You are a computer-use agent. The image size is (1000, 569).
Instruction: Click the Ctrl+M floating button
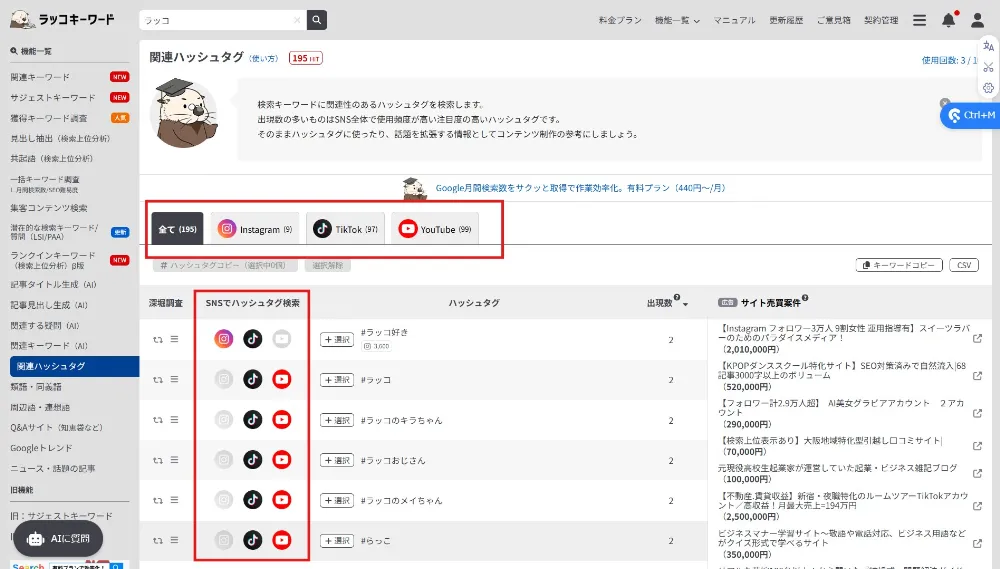(971, 115)
